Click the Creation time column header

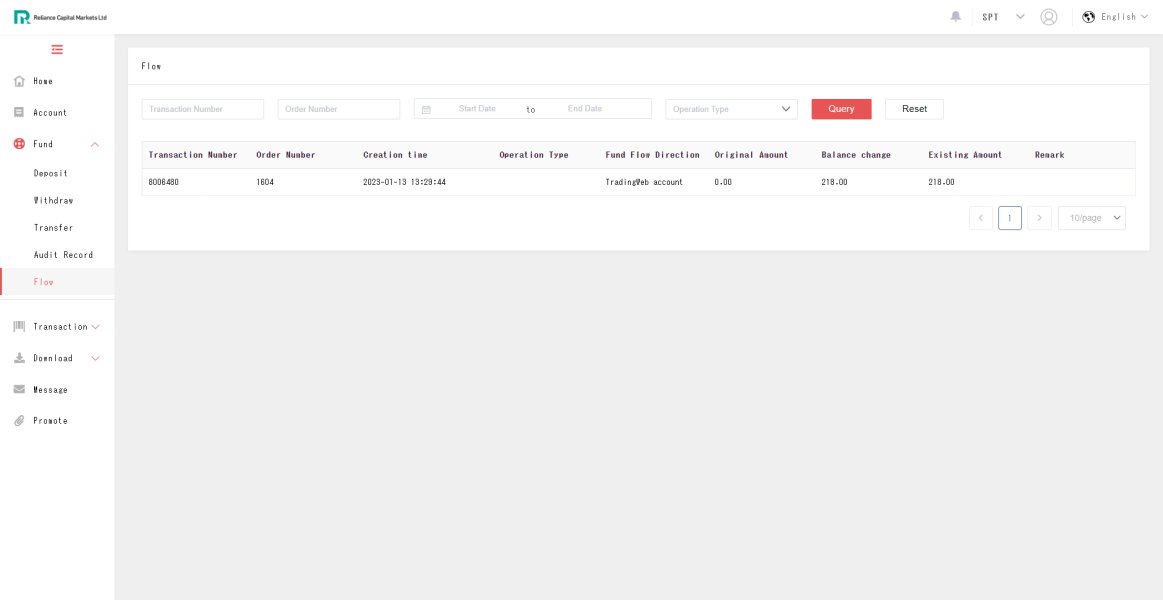(395, 155)
